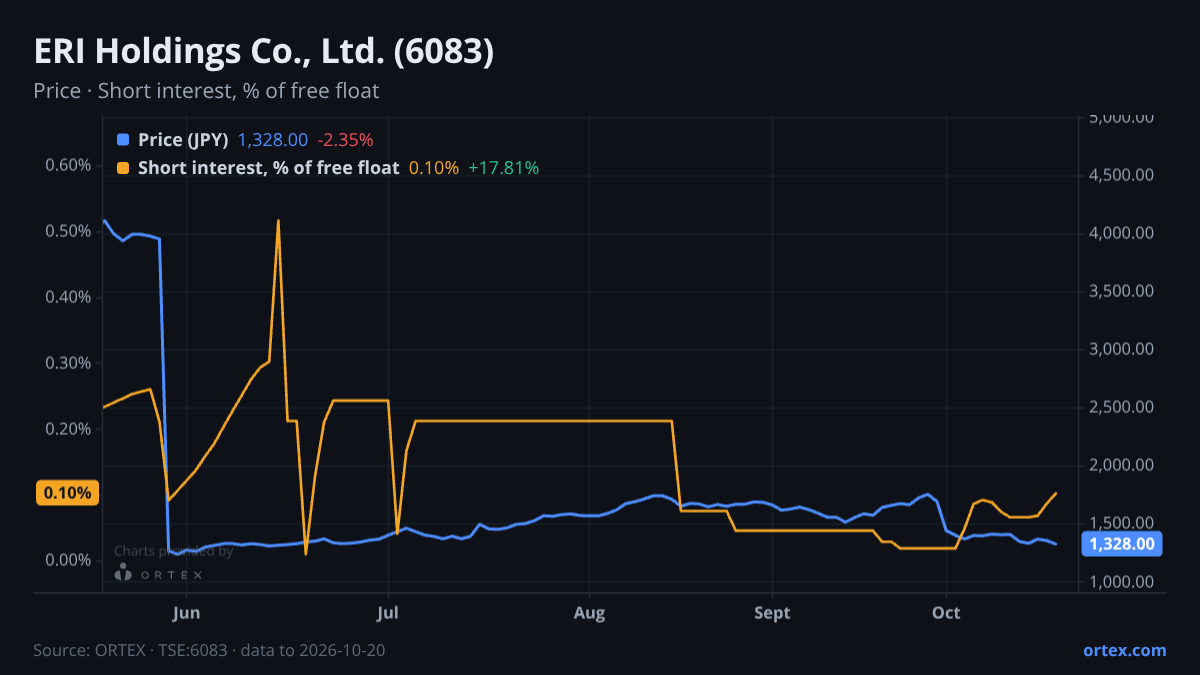1200x675 pixels.
Task: Click the 3,000.00 right axis label
Action: (x=1122, y=349)
